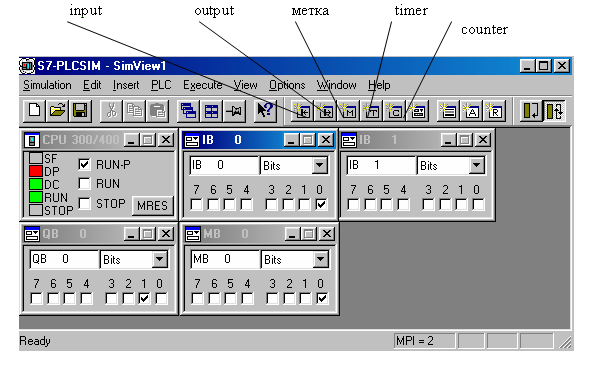Open Bits format dropdown in IB 0 window
The height and width of the screenshot is (367, 599).
click(x=319, y=166)
